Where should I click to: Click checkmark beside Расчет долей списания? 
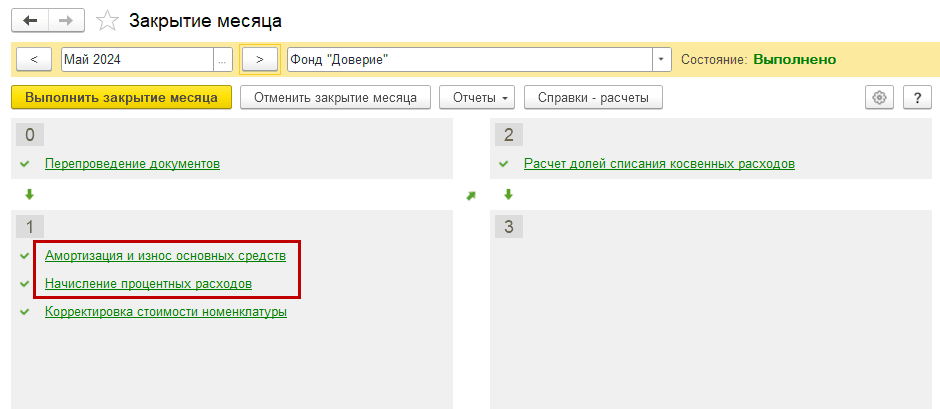click(x=504, y=163)
